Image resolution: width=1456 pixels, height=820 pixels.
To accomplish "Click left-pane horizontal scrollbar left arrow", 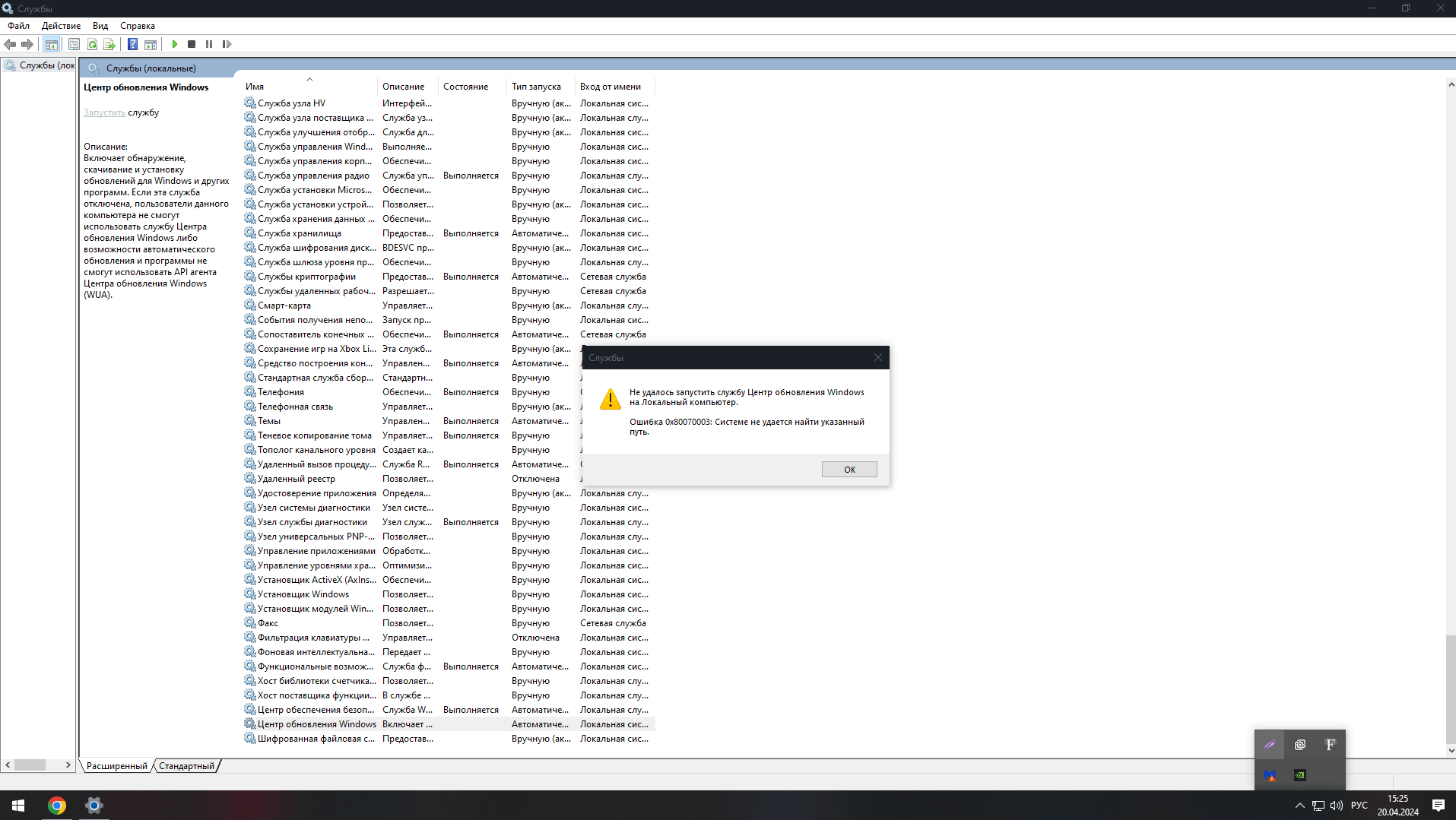I will tap(8, 765).
